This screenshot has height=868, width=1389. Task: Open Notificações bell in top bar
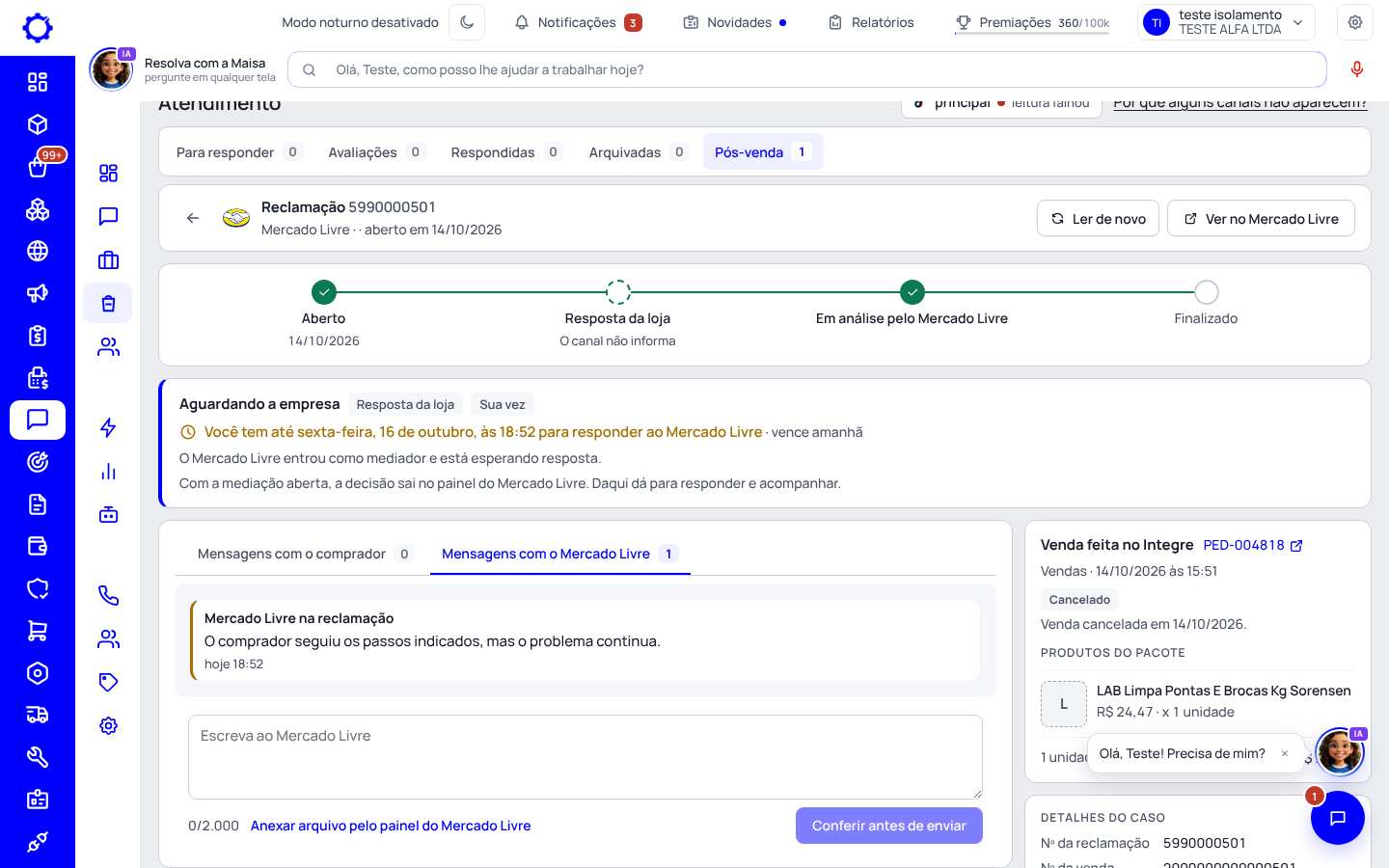click(578, 22)
